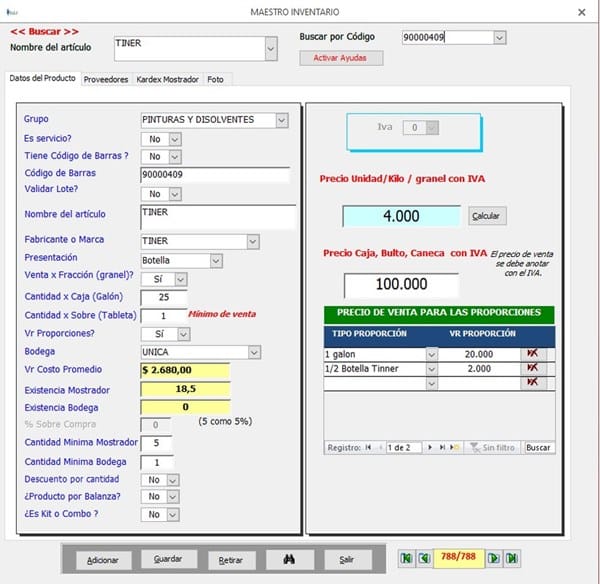Click the yellow Vr Costo Promedio field

[x=185, y=371]
